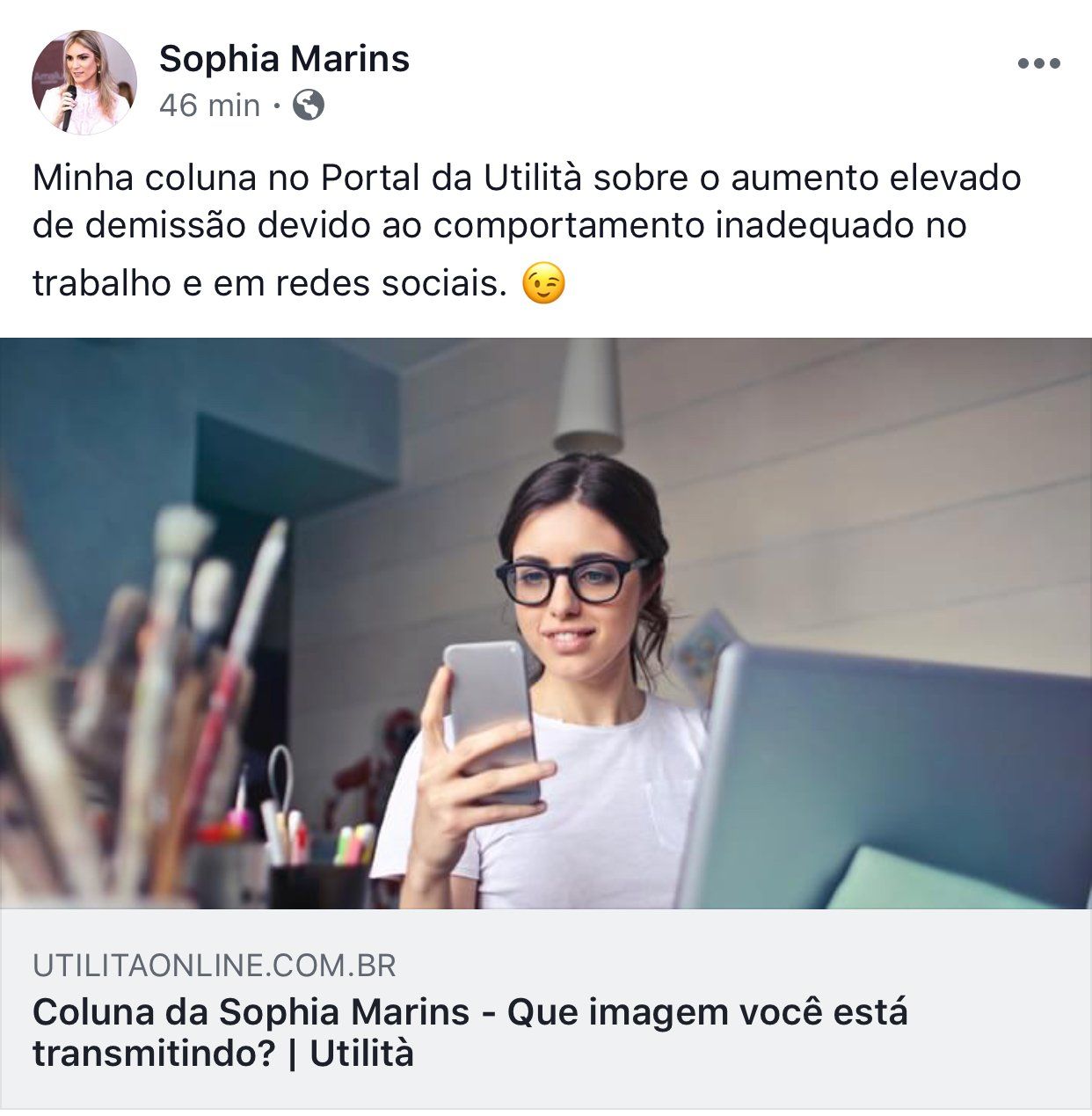Click the globe public privacy icon
1092x1116 pixels.
pyautogui.click(x=309, y=106)
